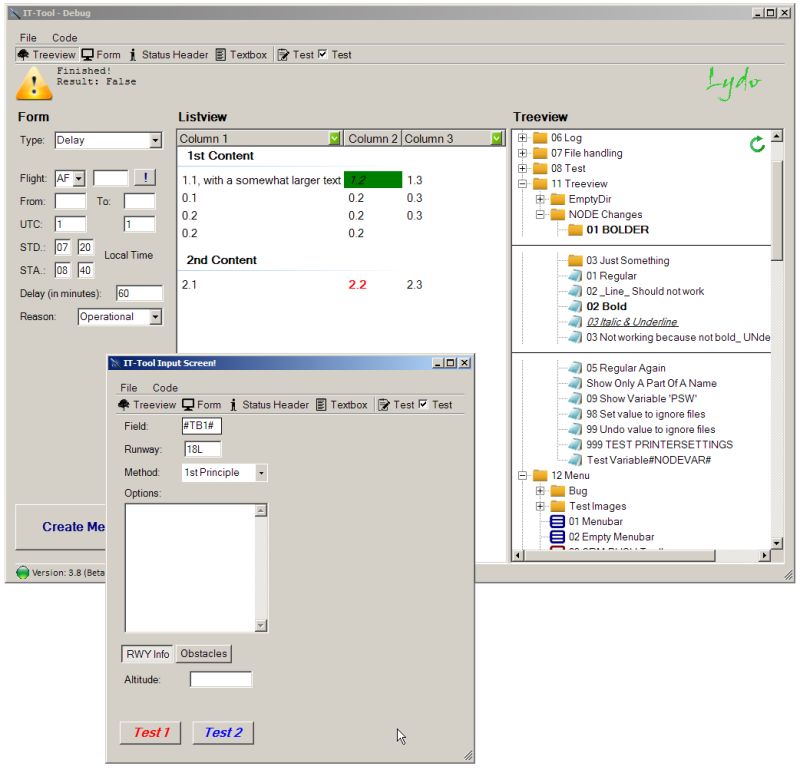Click the Treeview vertical scrollbar thumb

[x=777, y=210]
